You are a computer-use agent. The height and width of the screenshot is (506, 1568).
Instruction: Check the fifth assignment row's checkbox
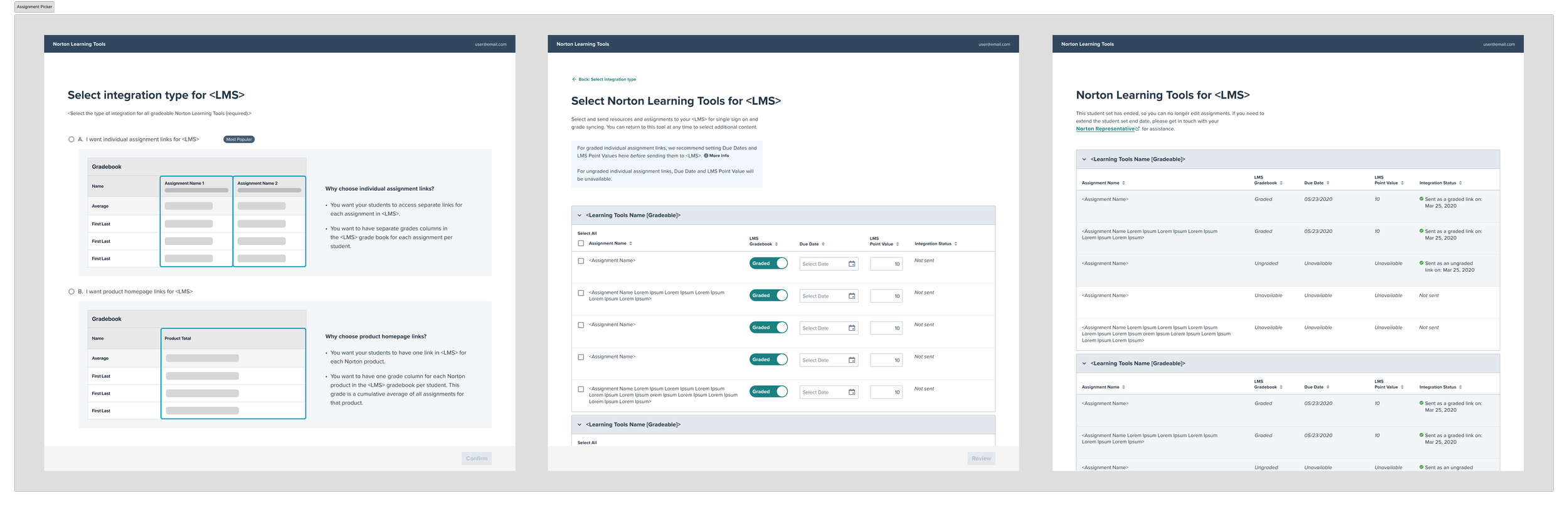581,389
